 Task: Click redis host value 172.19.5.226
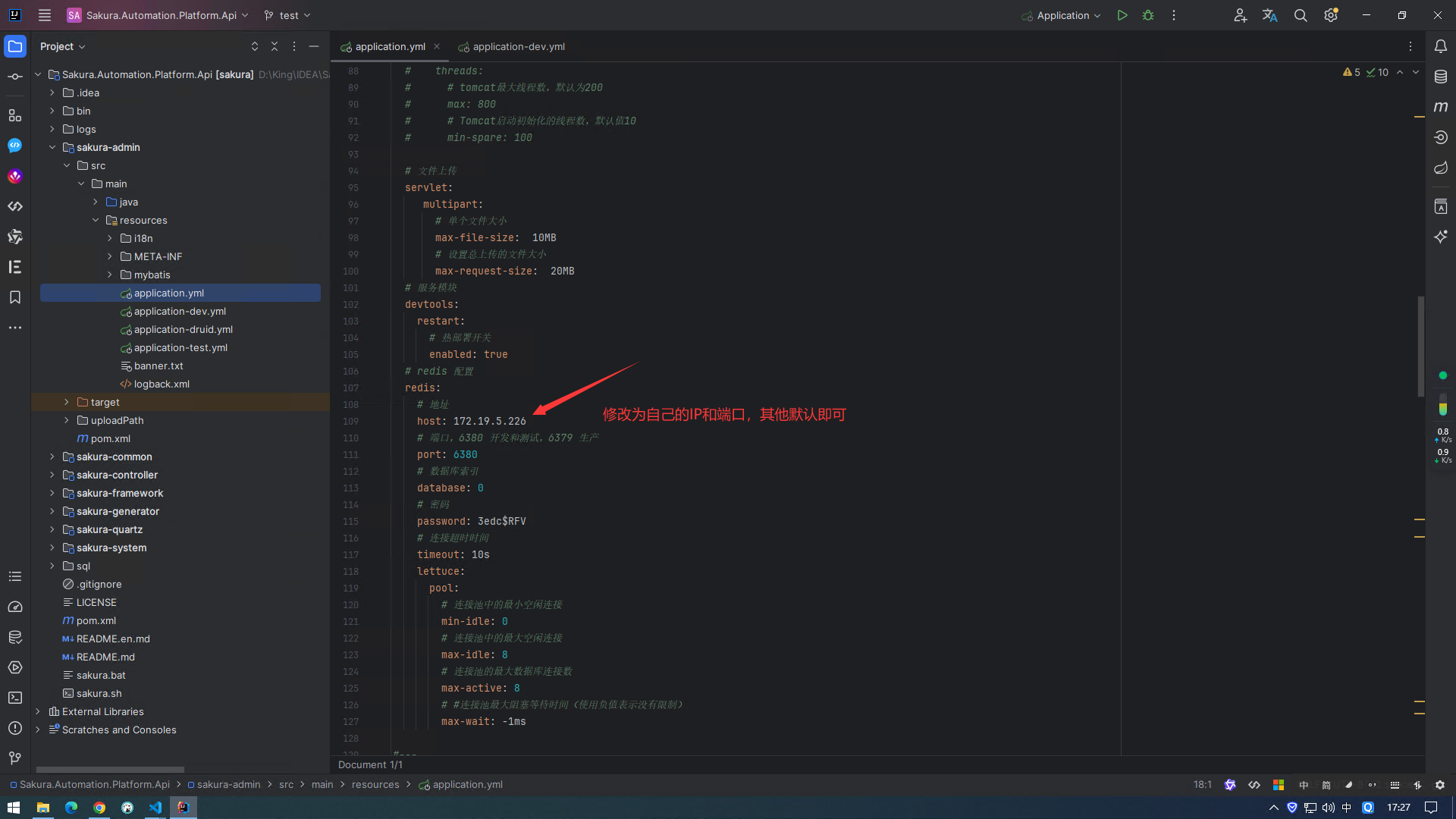point(489,421)
